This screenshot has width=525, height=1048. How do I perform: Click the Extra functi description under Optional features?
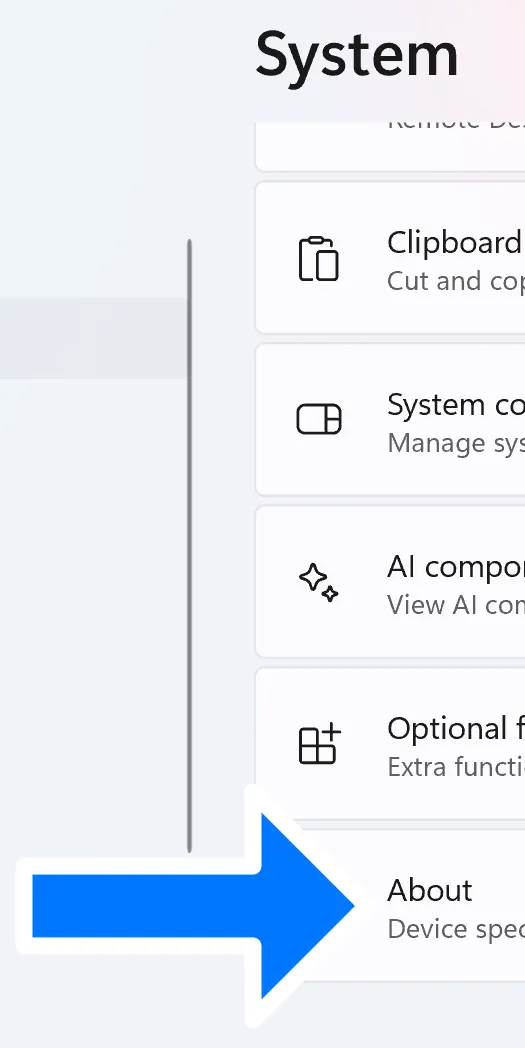456,767
